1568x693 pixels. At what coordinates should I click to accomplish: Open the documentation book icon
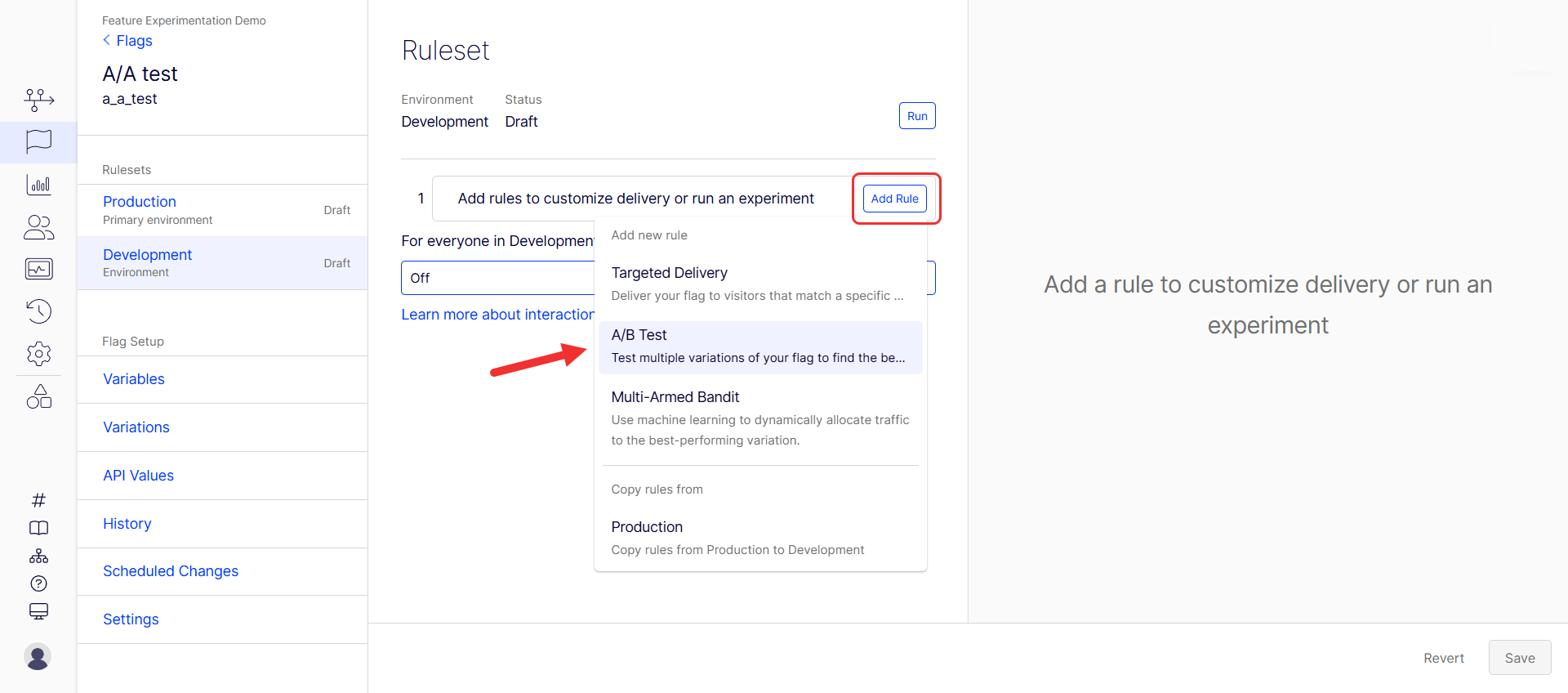[x=38, y=528]
